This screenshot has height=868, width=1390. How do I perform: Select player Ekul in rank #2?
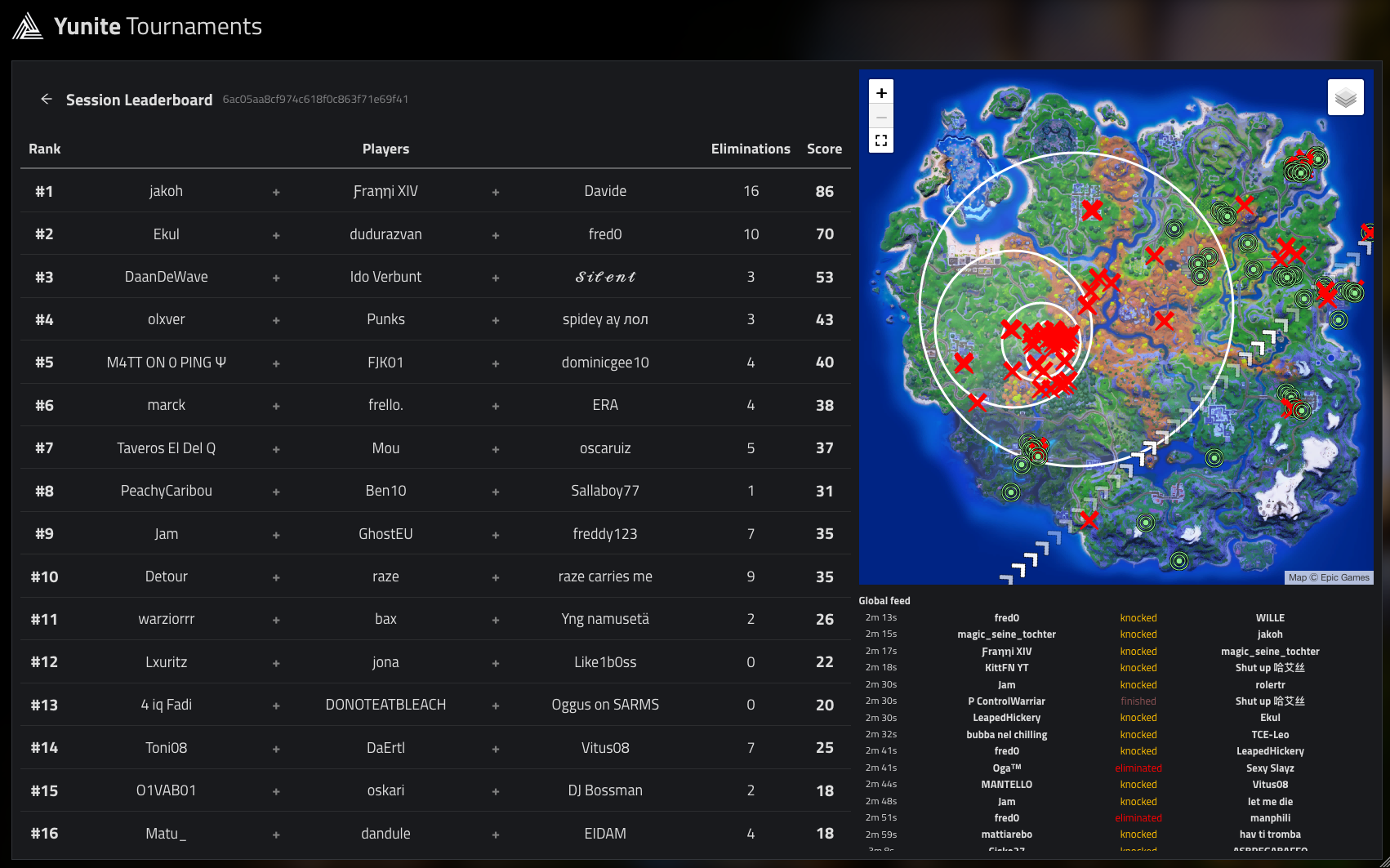tap(166, 234)
